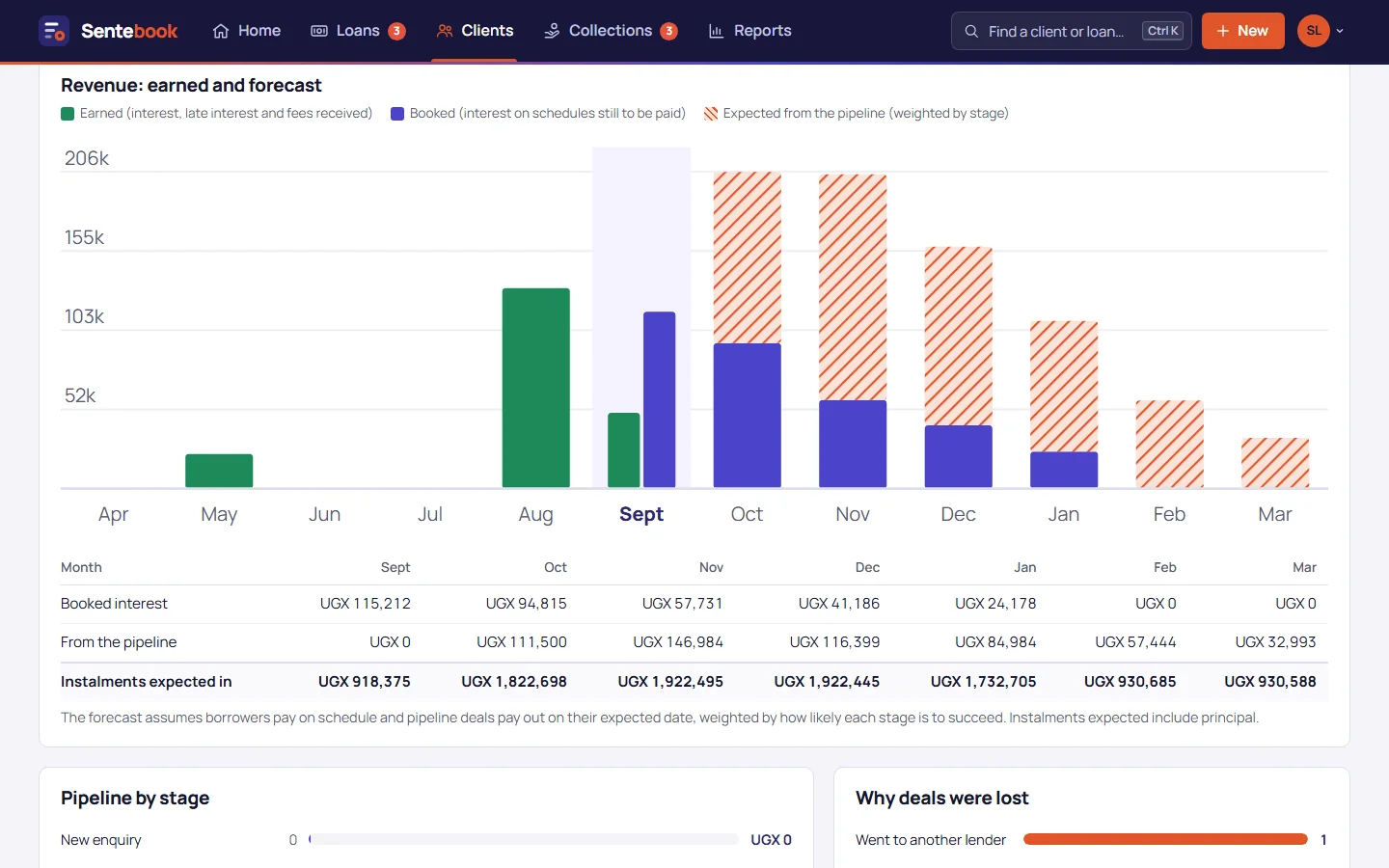
Task: Select the green May earned bar
Action: pyautogui.click(x=219, y=471)
